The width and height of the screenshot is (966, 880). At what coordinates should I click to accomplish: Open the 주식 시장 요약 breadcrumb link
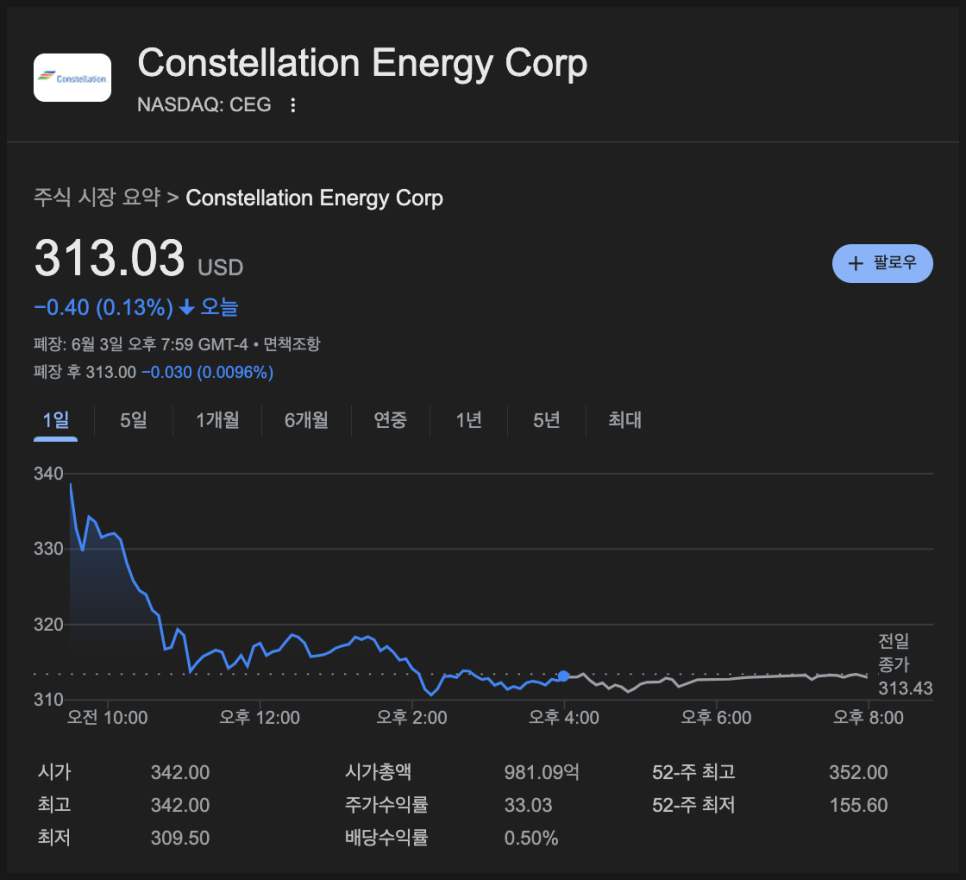pos(97,198)
